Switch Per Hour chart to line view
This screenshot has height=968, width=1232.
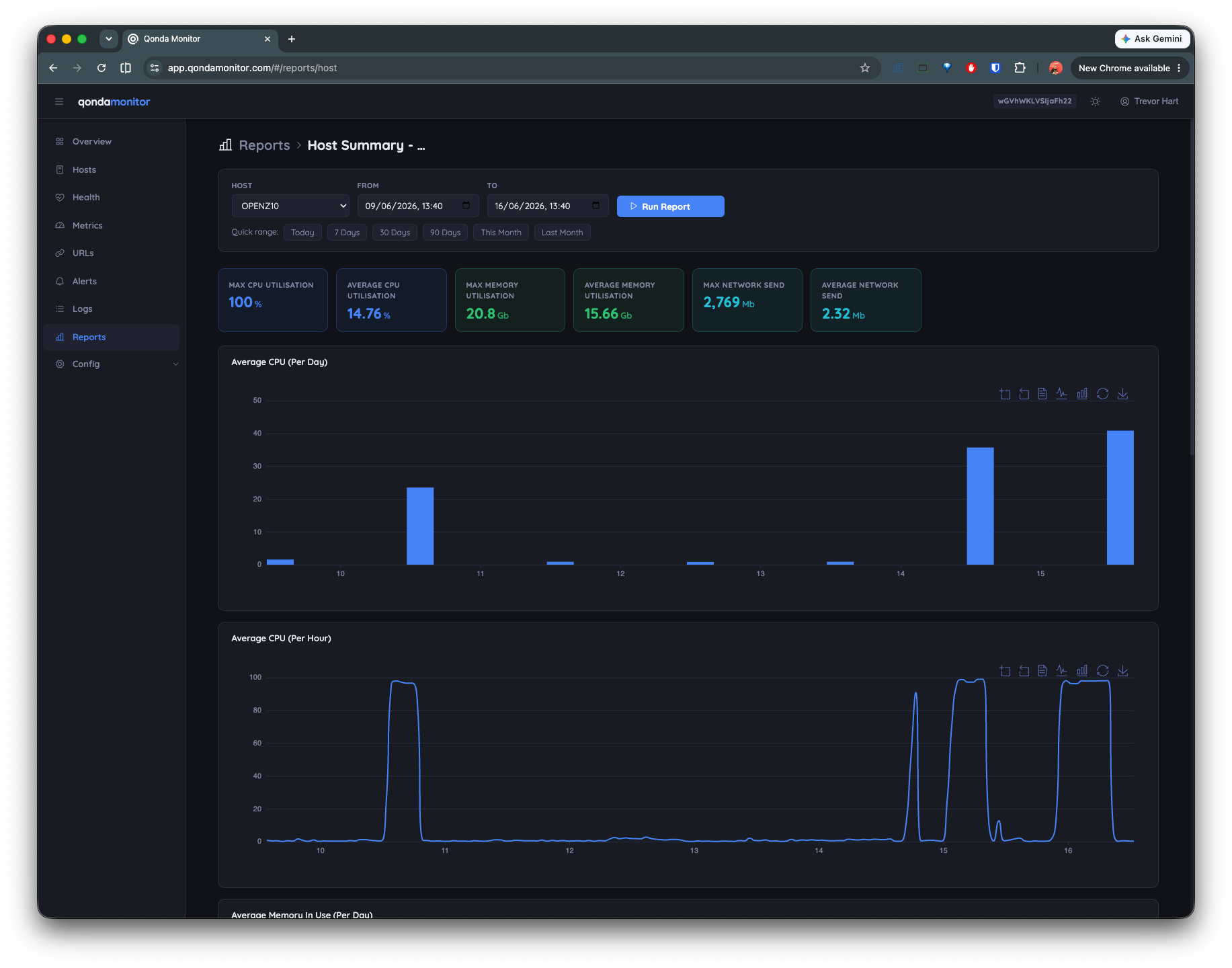click(x=1062, y=671)
